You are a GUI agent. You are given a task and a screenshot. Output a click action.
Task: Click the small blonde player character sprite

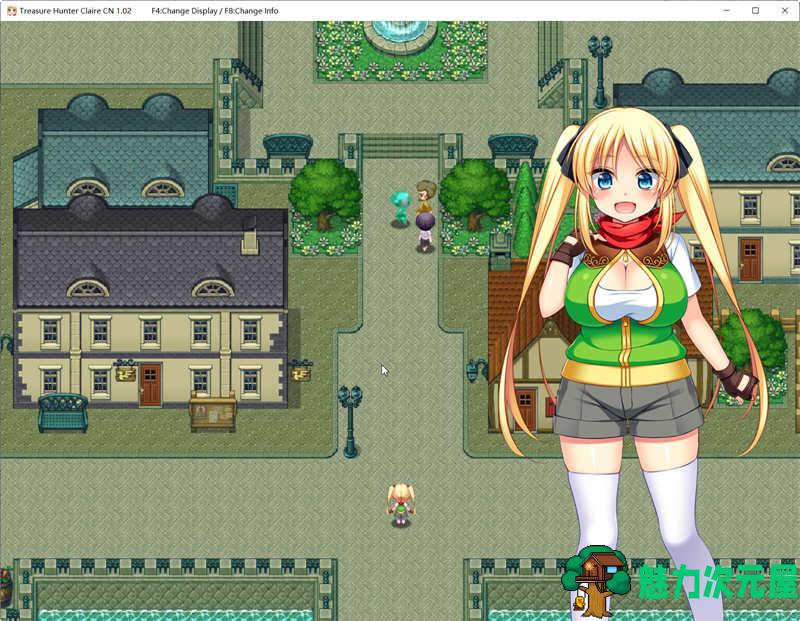coord(401,505)
